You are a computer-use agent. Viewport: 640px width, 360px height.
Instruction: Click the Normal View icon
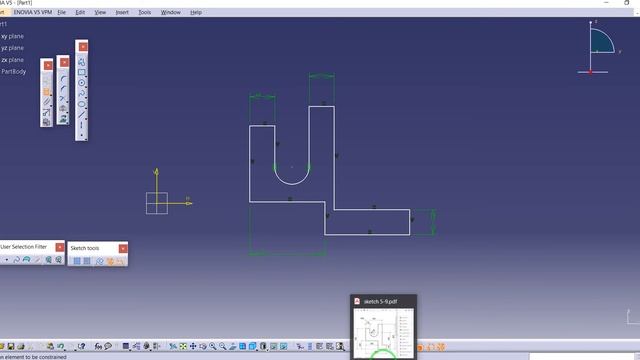(232, 347)
